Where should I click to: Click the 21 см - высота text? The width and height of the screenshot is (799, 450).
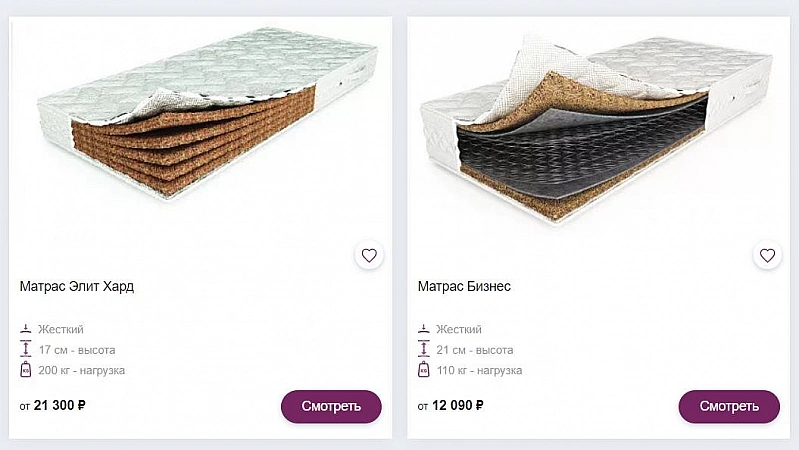click(475, 350)
